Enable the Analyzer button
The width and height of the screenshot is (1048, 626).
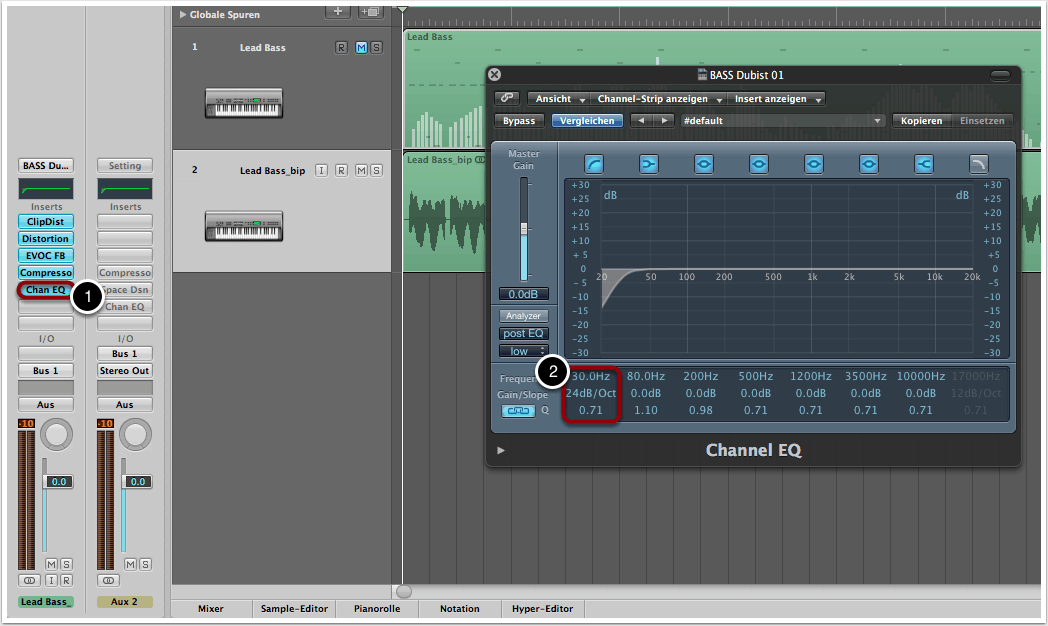523,316
